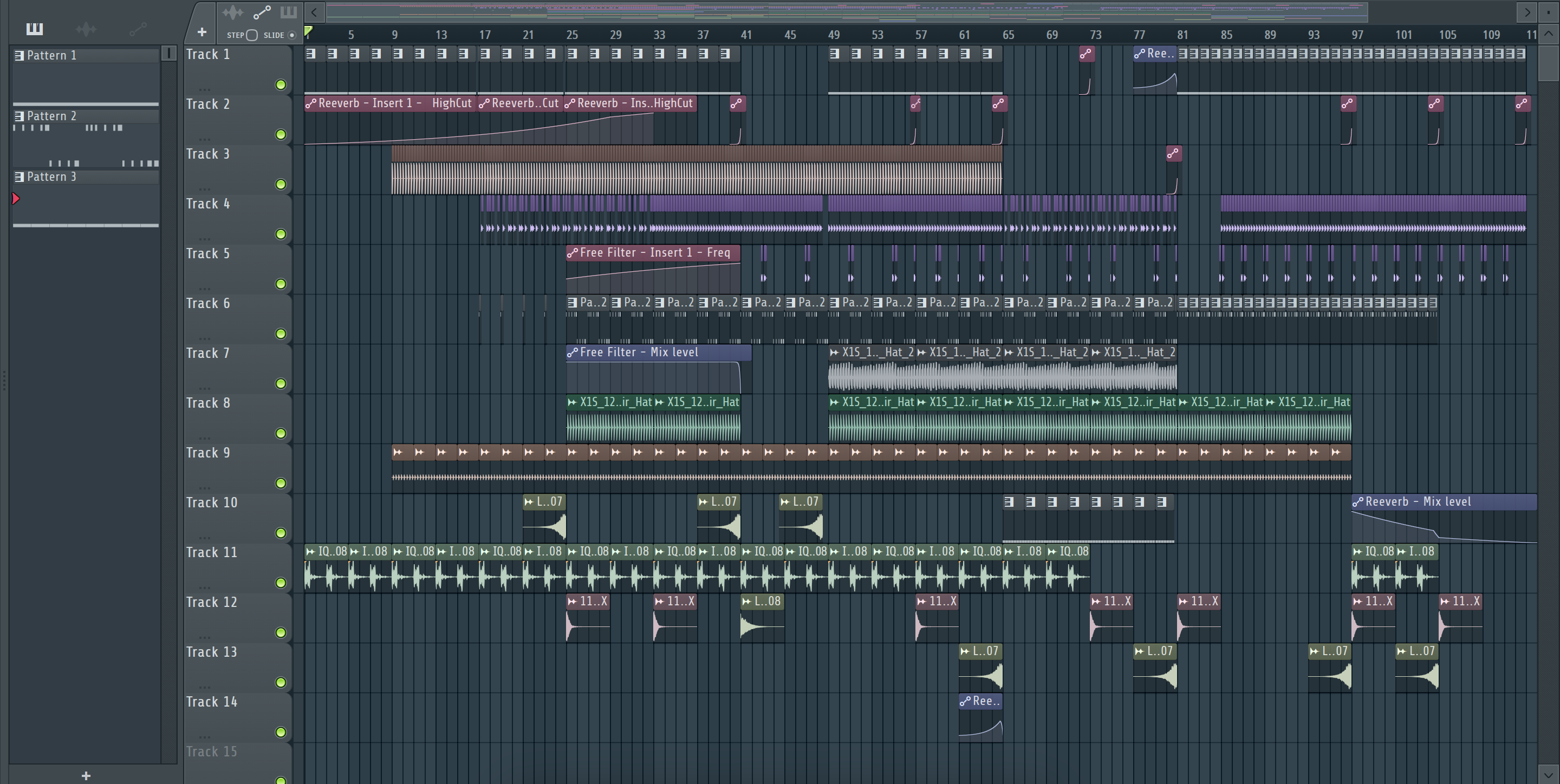Open the first X1S_12..ir_Hat clip menu on Track 8
Screen dimensions: 1560x784
(573, 402)
